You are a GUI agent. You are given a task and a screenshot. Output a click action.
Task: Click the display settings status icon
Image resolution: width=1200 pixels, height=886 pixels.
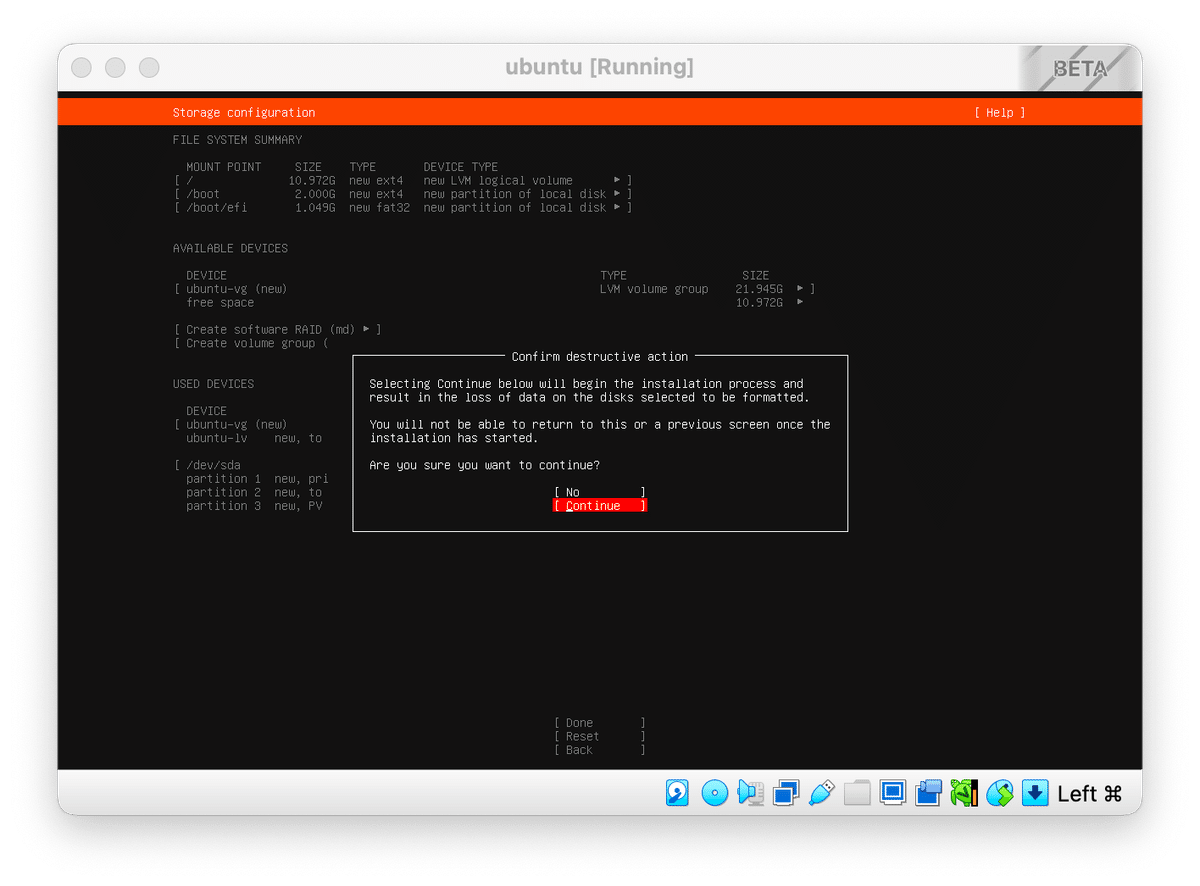pyautogui.click(x=893, y=793)
